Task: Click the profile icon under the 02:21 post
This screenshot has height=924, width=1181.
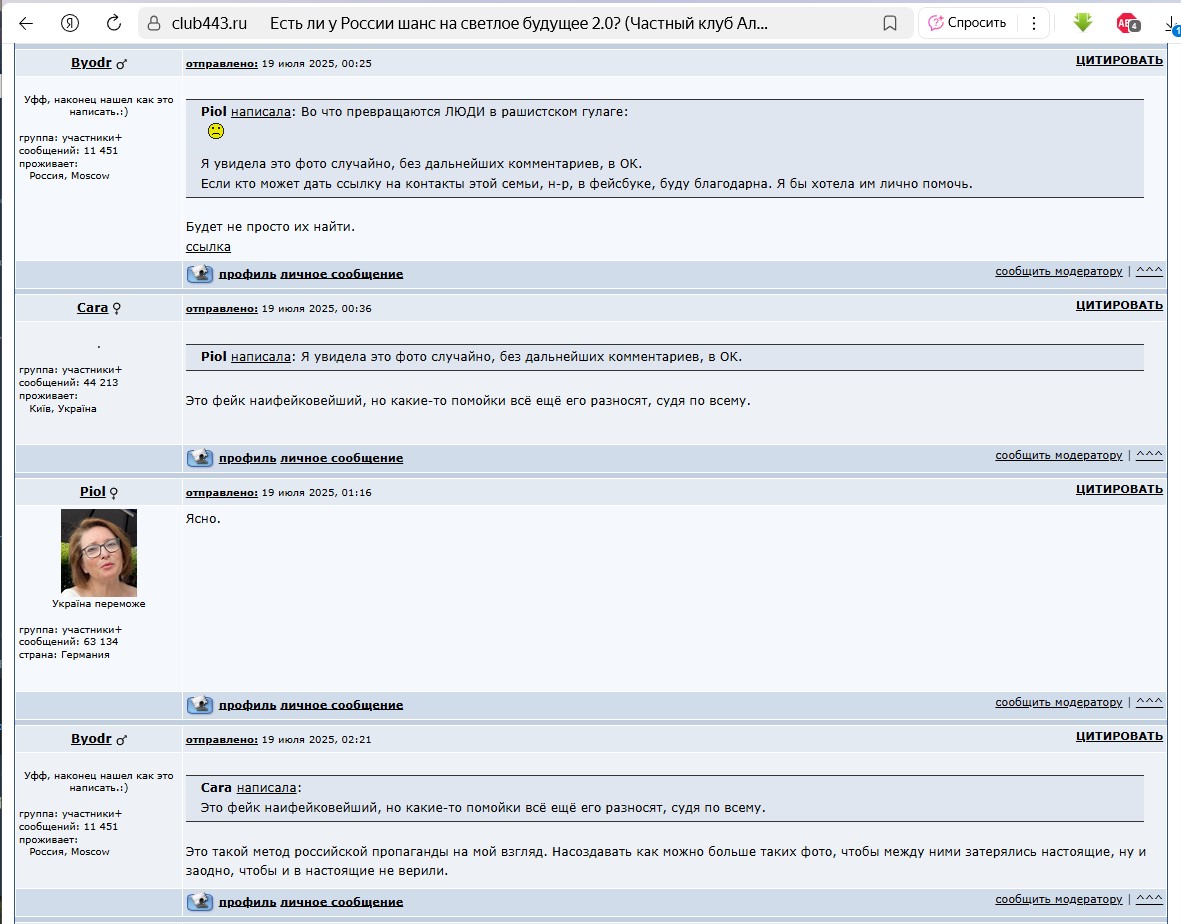Action: [200, 901]
